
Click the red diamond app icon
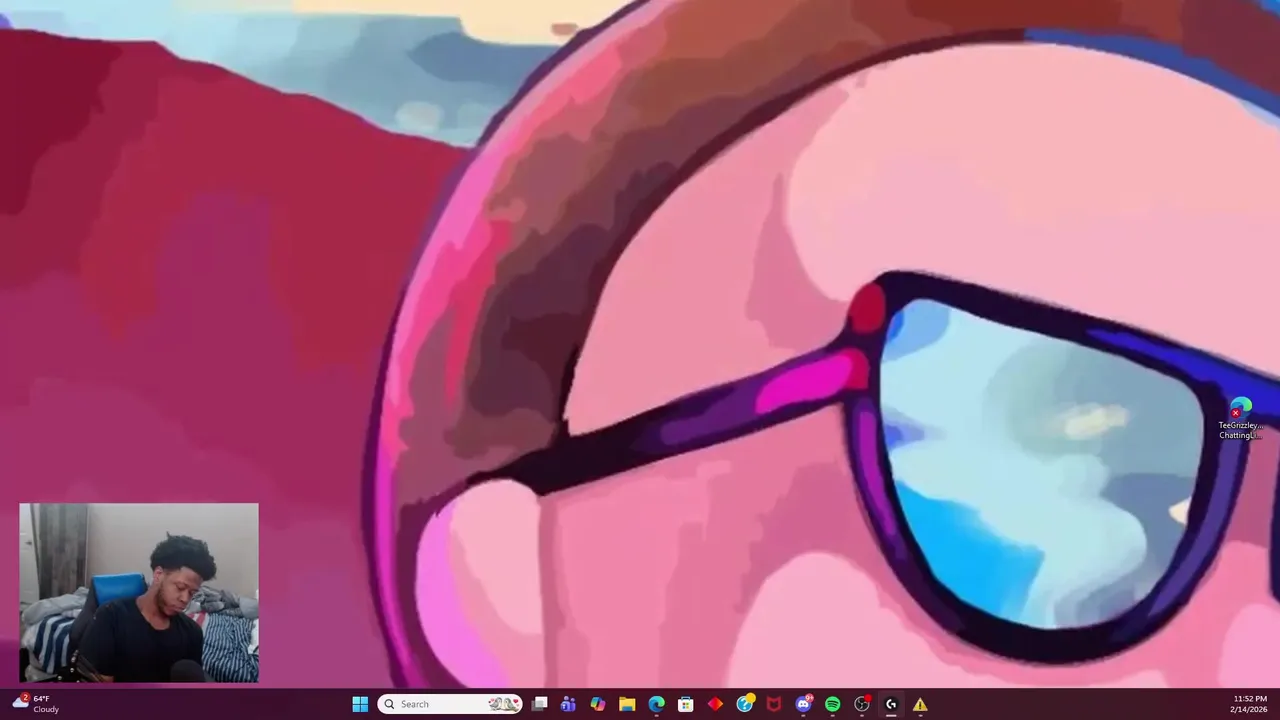click(x=715, y=704)
